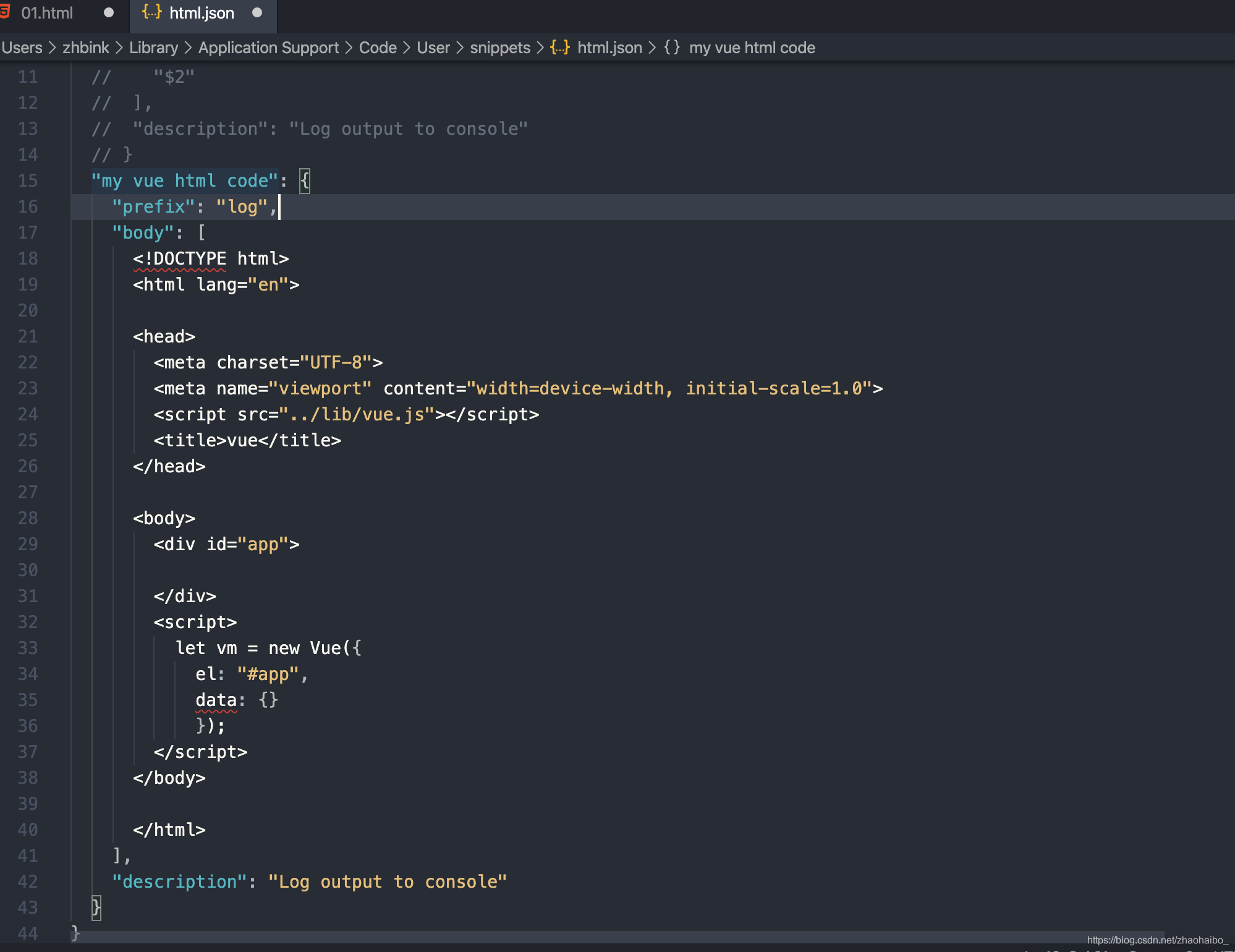
Task: Click the closing </head> tag
Action: (169, 466)
